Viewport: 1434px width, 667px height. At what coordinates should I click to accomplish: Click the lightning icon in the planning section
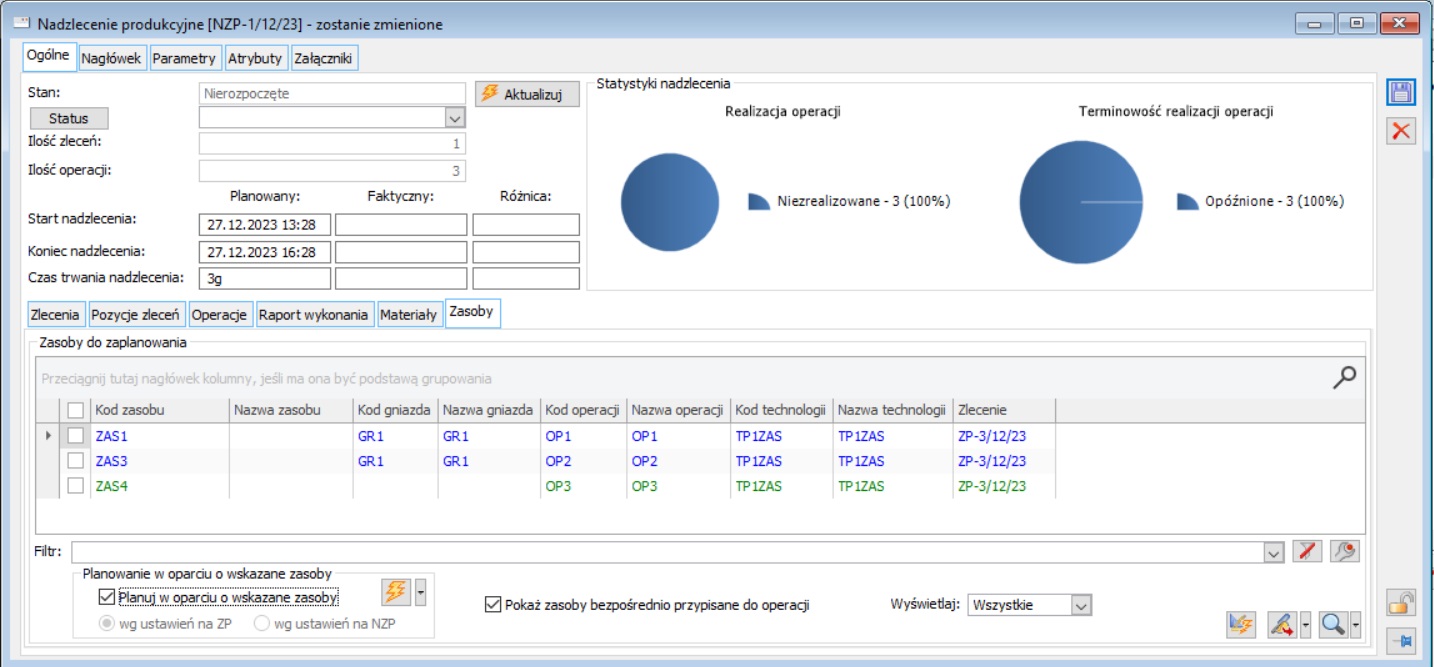pyautogui.click(x=396, y=592)
